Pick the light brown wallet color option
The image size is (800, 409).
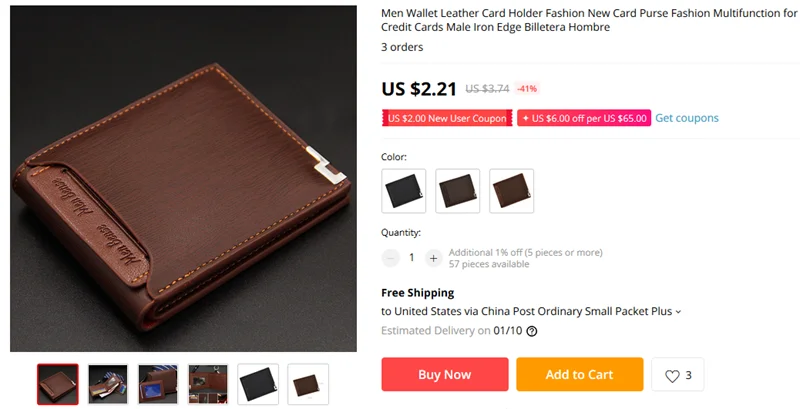512,191
